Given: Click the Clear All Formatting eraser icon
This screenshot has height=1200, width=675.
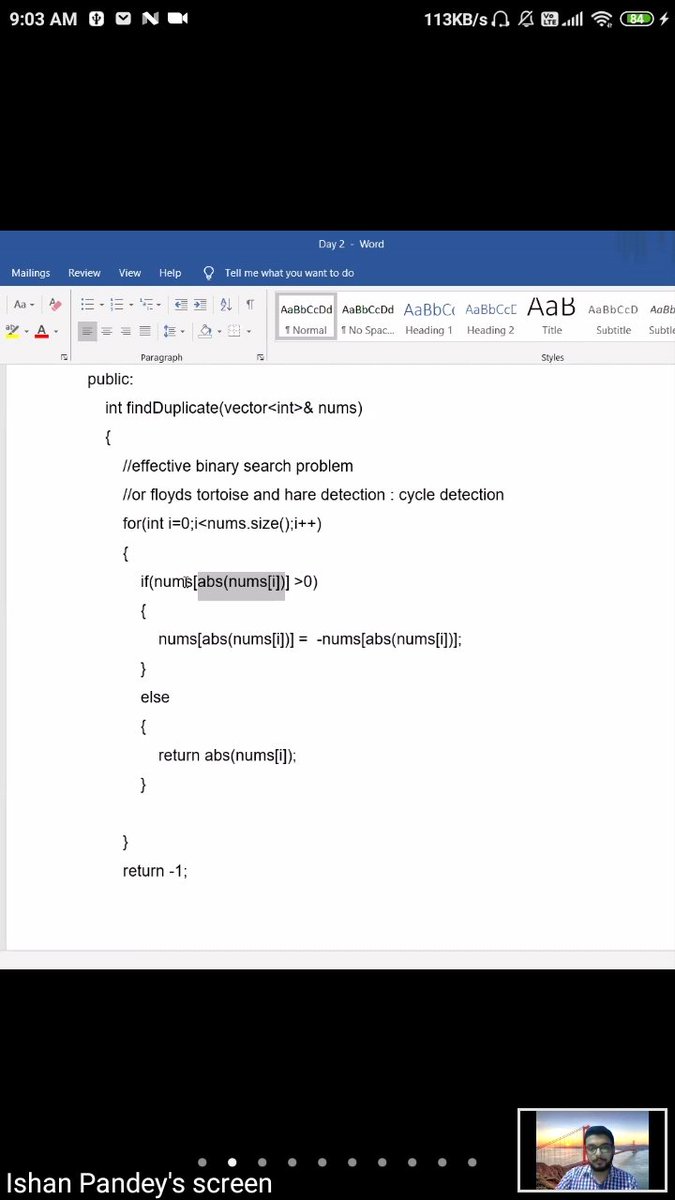Looking at the screenshot, I should coord(55,304).
